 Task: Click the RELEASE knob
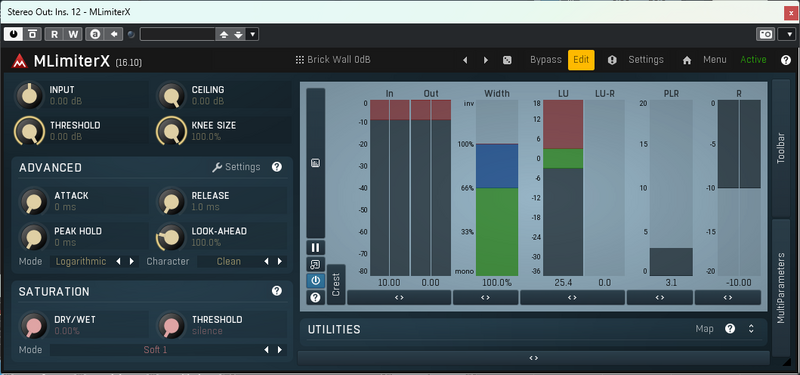172,202
